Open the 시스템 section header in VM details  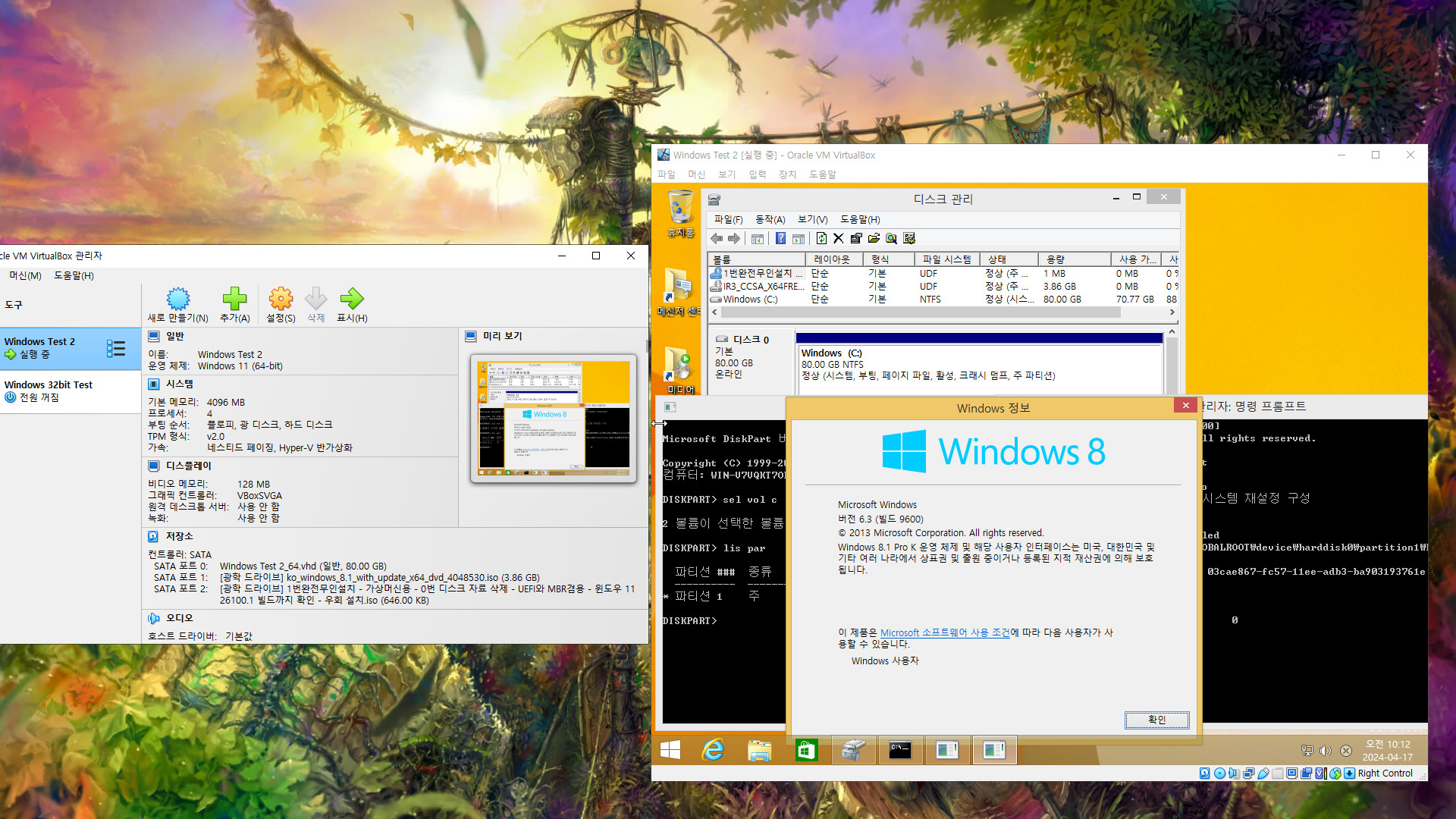(180, 384)
